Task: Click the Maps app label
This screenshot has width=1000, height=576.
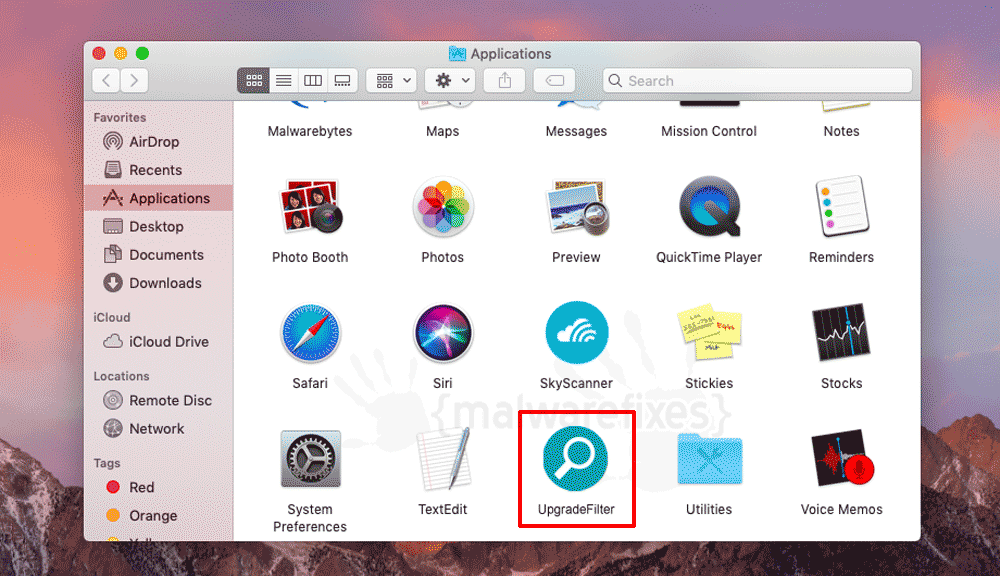Action: point(443,131)
